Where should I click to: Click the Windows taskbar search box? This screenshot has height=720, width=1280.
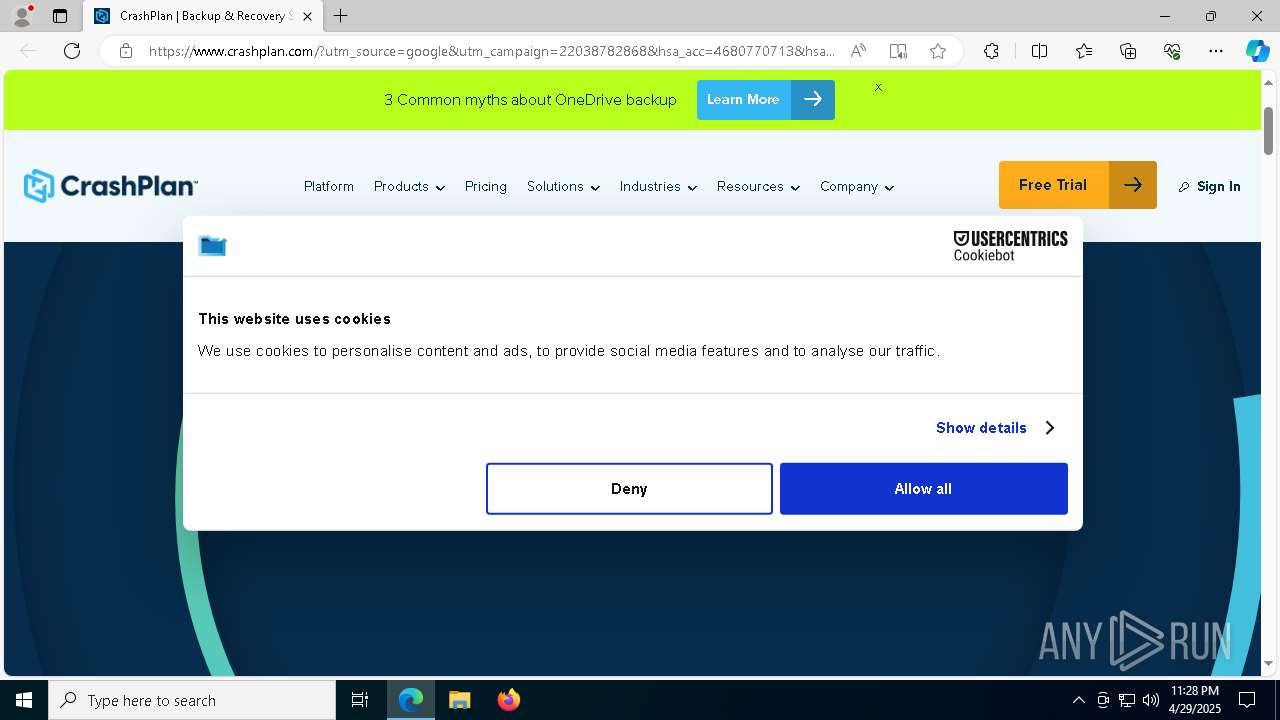click(192, 700)
